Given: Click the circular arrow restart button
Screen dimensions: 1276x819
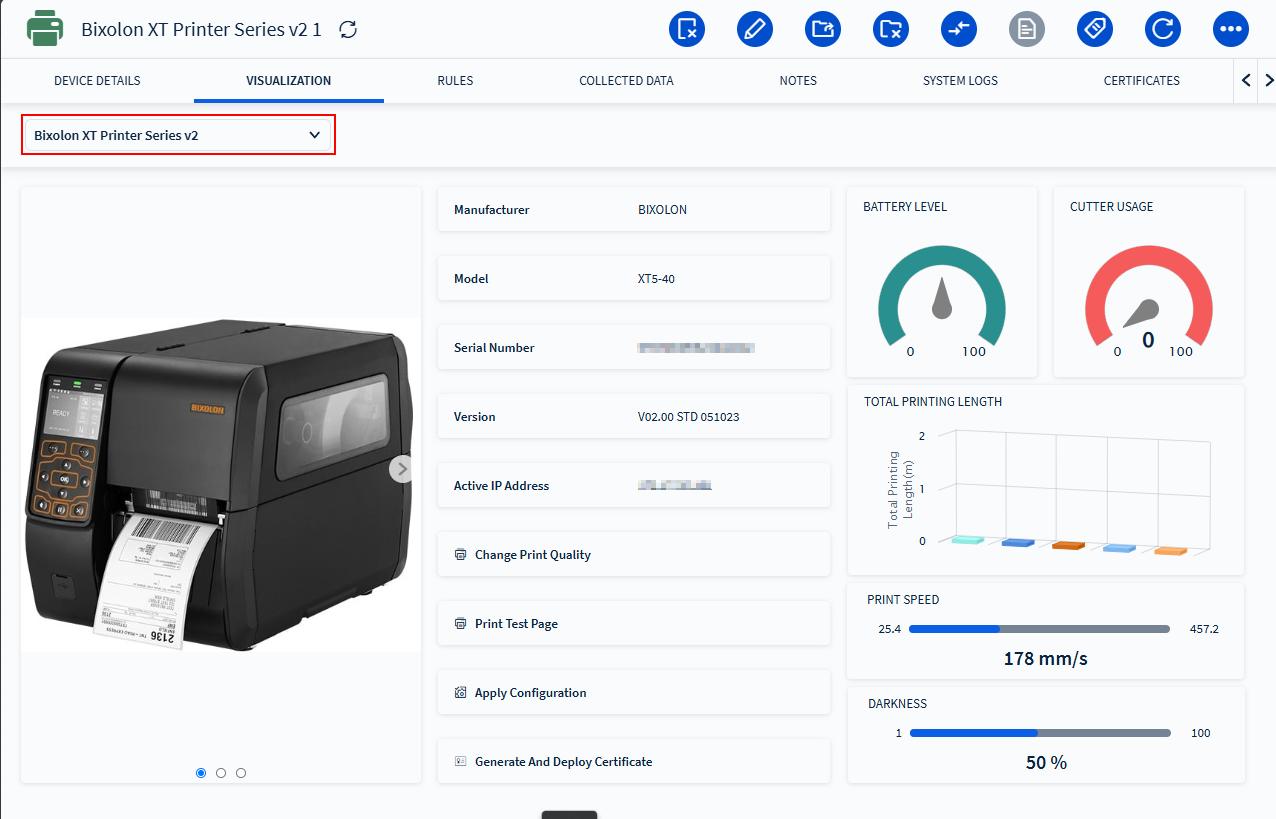Looking at the screenshot, I should (x=1163, y=29).
